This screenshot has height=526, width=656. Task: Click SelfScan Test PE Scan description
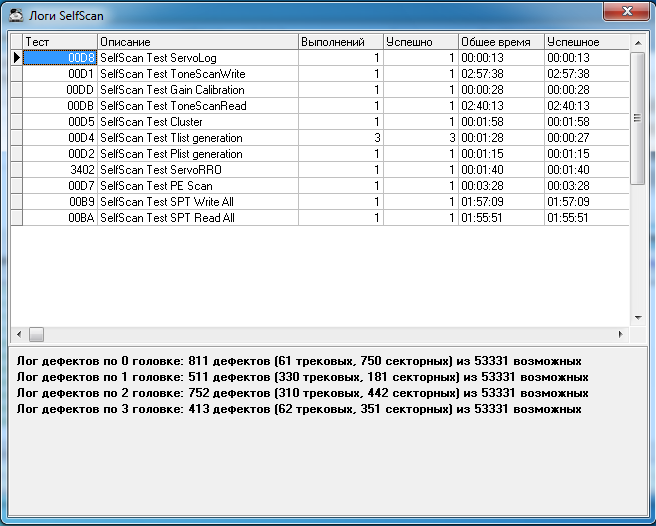[x=198, y=186]
